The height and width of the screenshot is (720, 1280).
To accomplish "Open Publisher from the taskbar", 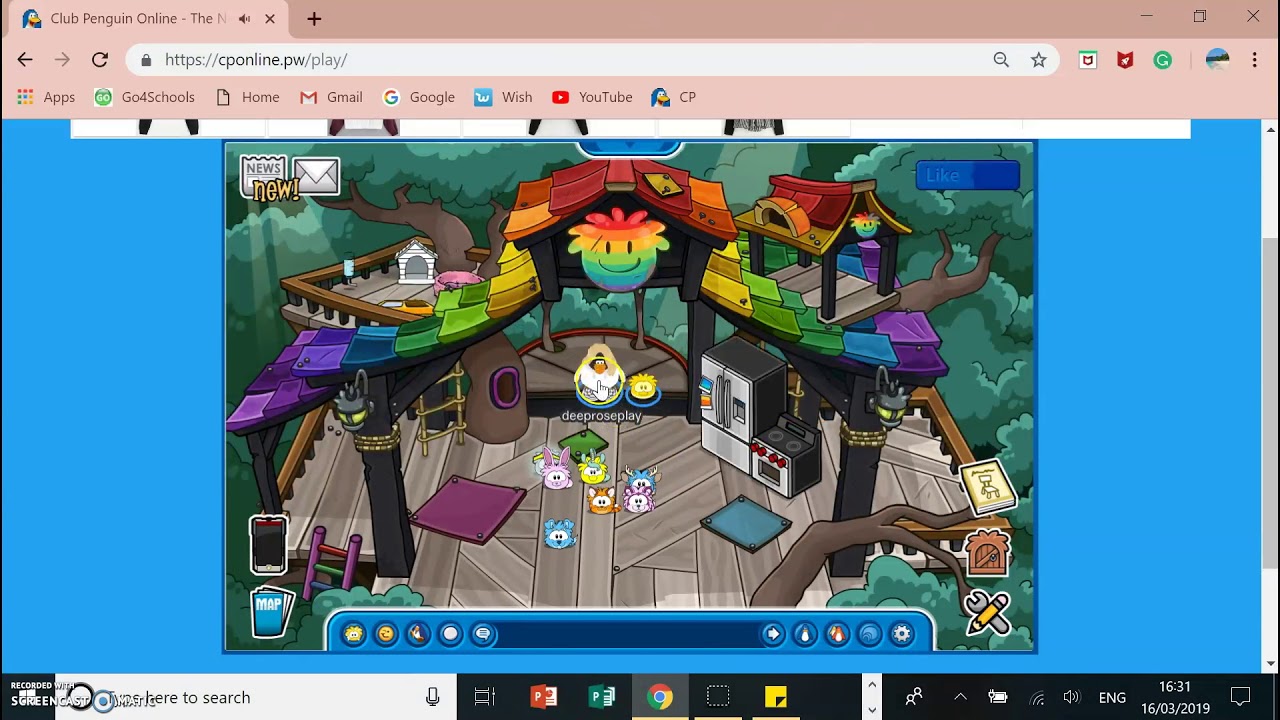I will [x=601, y=697].
